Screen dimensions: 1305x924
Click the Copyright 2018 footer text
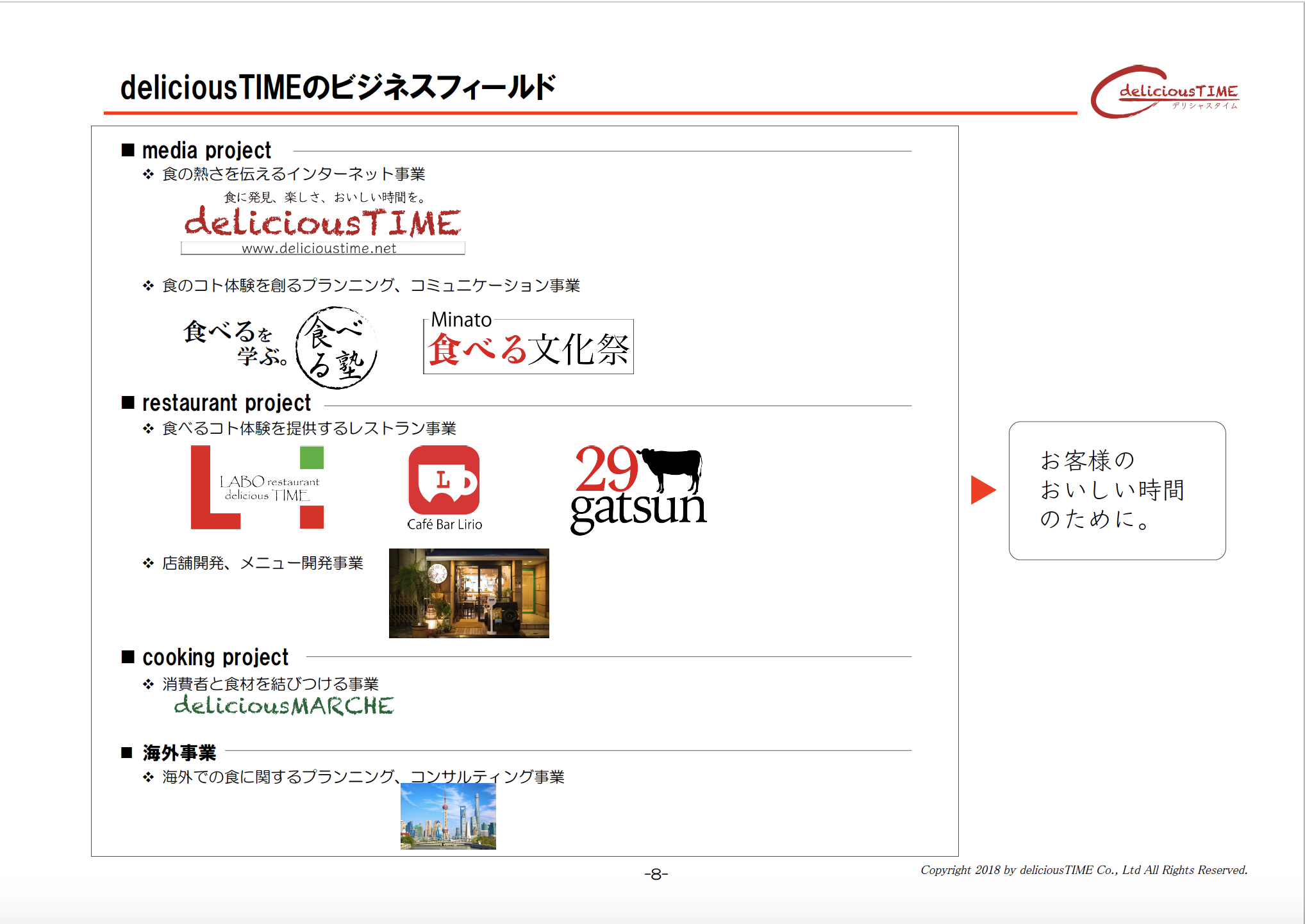click(1084, 870)
